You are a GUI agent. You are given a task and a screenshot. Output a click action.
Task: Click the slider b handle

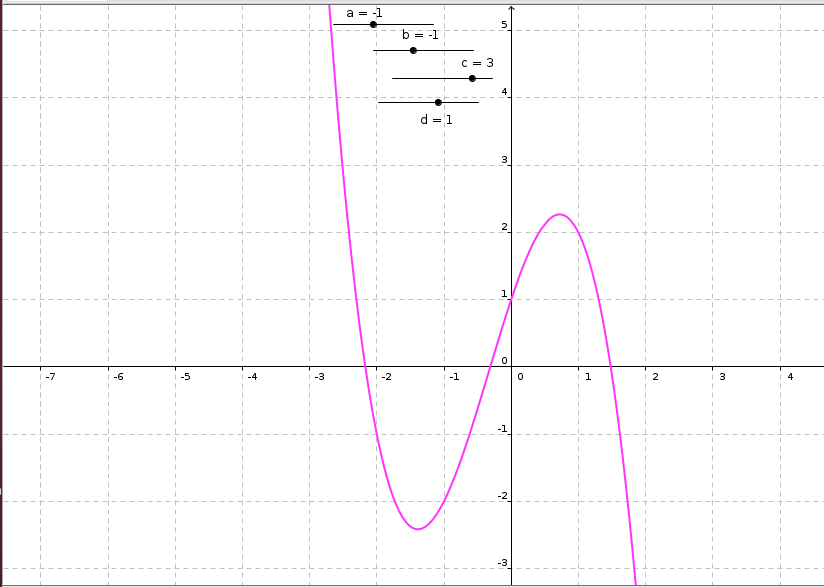tap(413, 50)
